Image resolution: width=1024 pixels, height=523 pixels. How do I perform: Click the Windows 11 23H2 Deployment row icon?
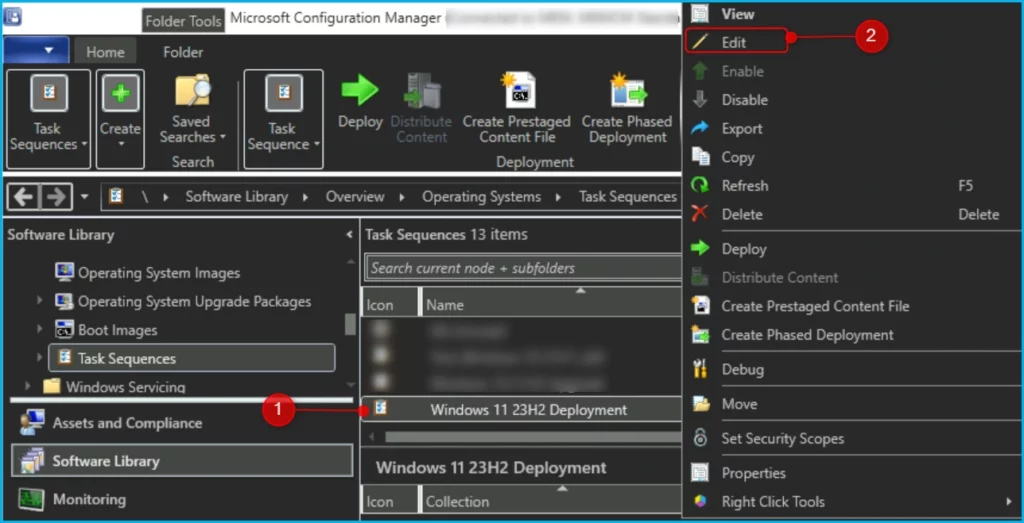[380, 409]
